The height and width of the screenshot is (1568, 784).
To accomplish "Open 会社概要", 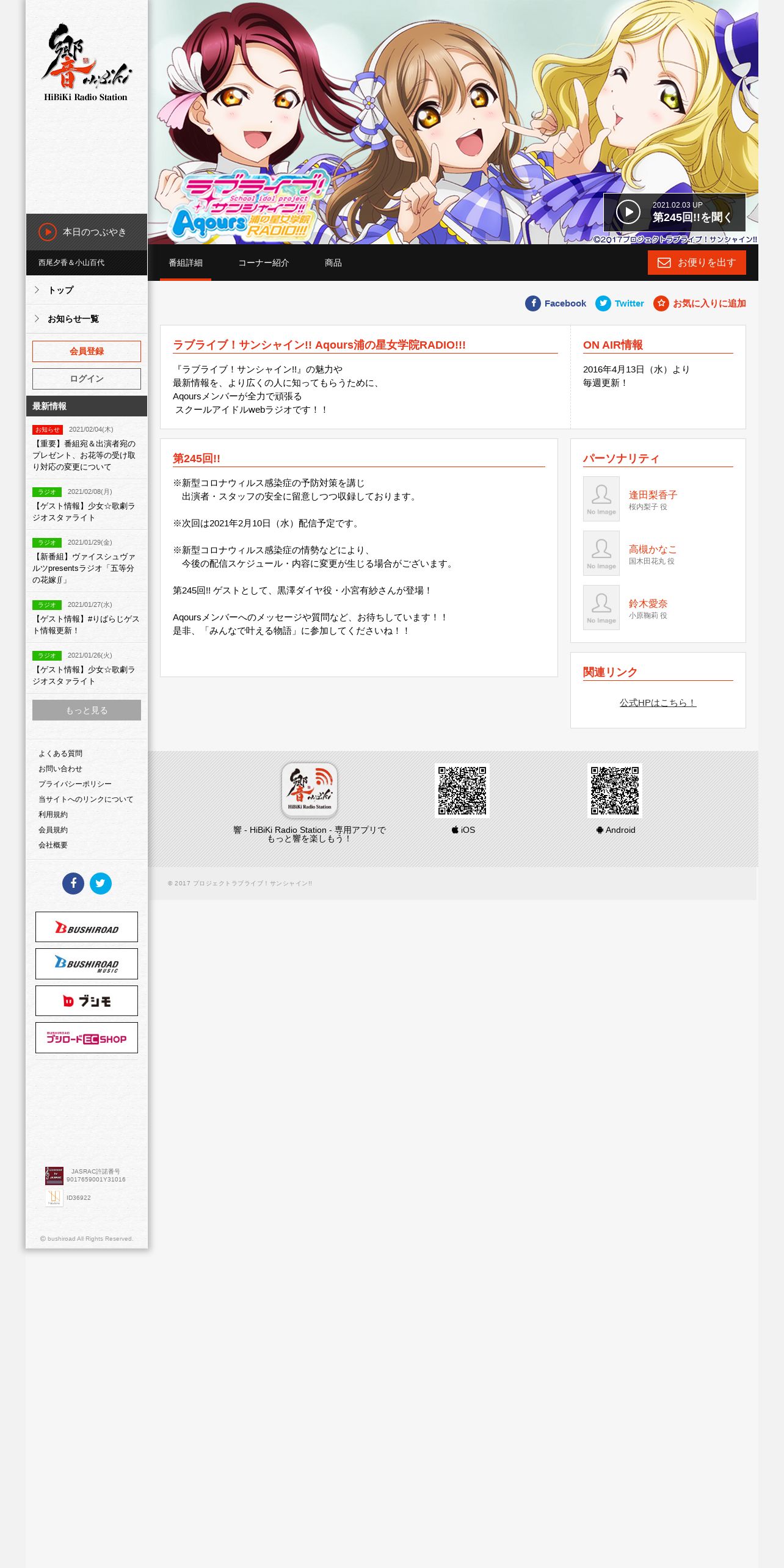I will 53,845.
